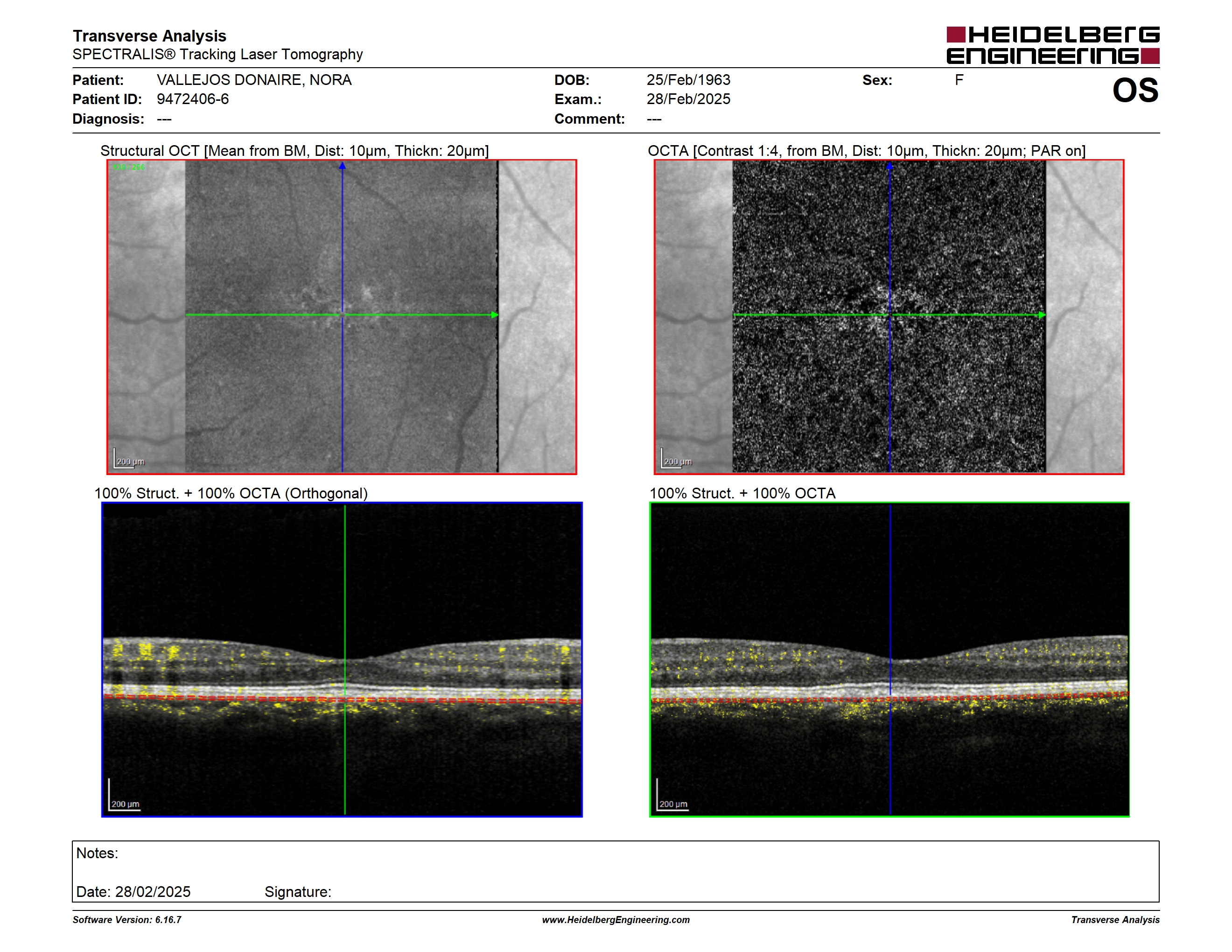This screenshot has width=1232, height=952.
Task: Click the green-framed Struct. + OCTA B-scan
Action: point(889,659)
